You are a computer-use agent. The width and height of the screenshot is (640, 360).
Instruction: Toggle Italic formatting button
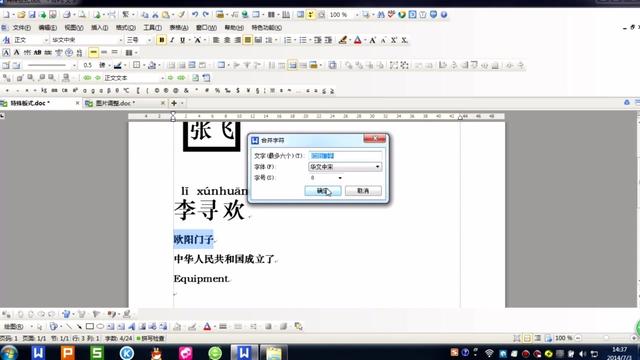(172, 40)
